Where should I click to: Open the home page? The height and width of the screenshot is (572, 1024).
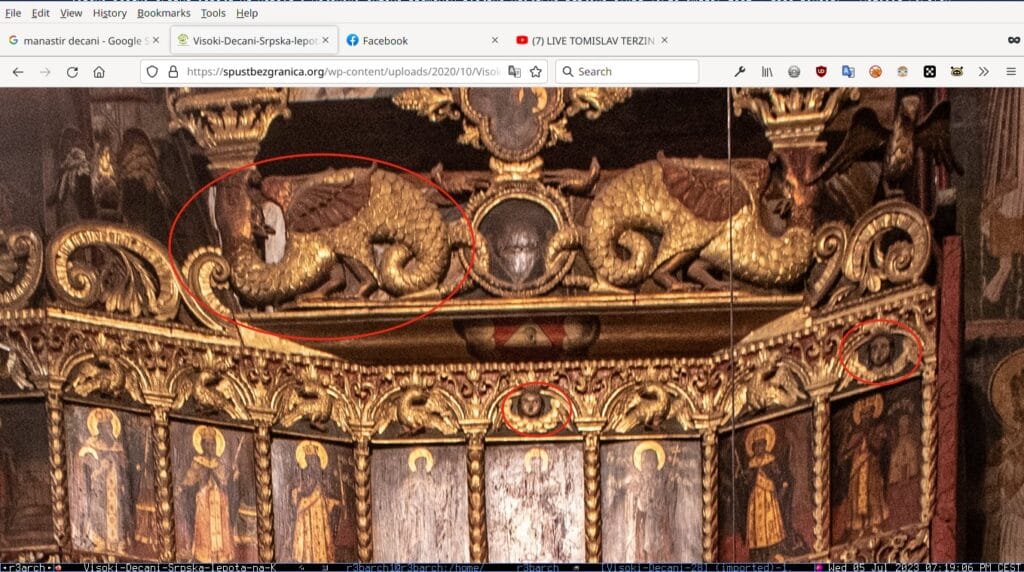99,72
